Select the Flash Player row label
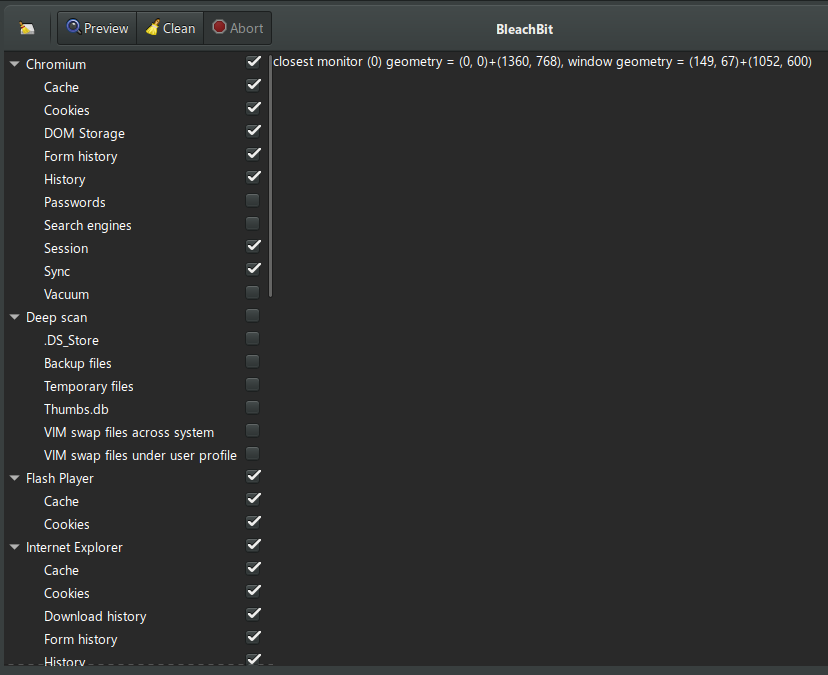 coord(60,479)
